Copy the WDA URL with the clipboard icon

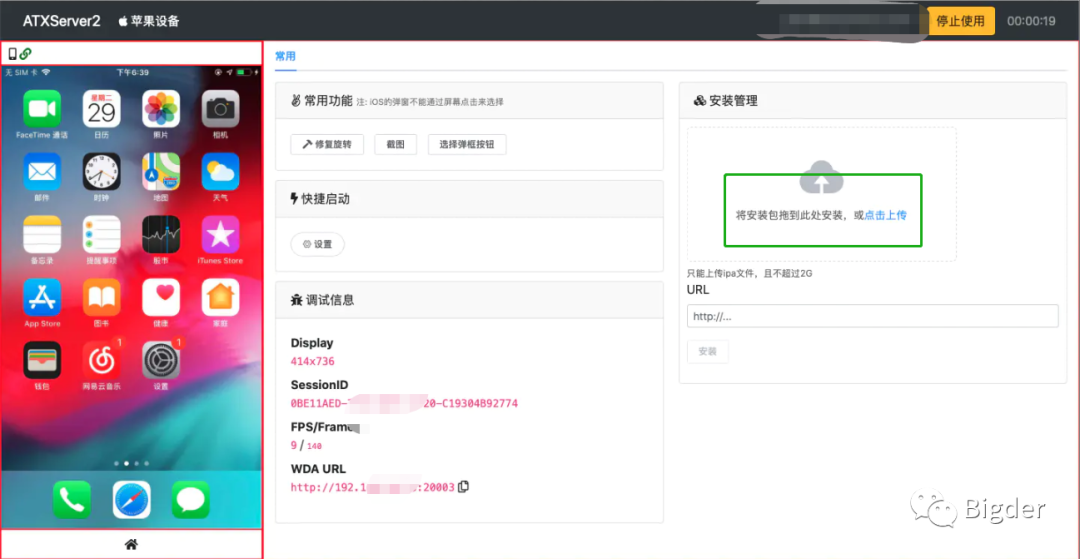[x=463, y=487]
